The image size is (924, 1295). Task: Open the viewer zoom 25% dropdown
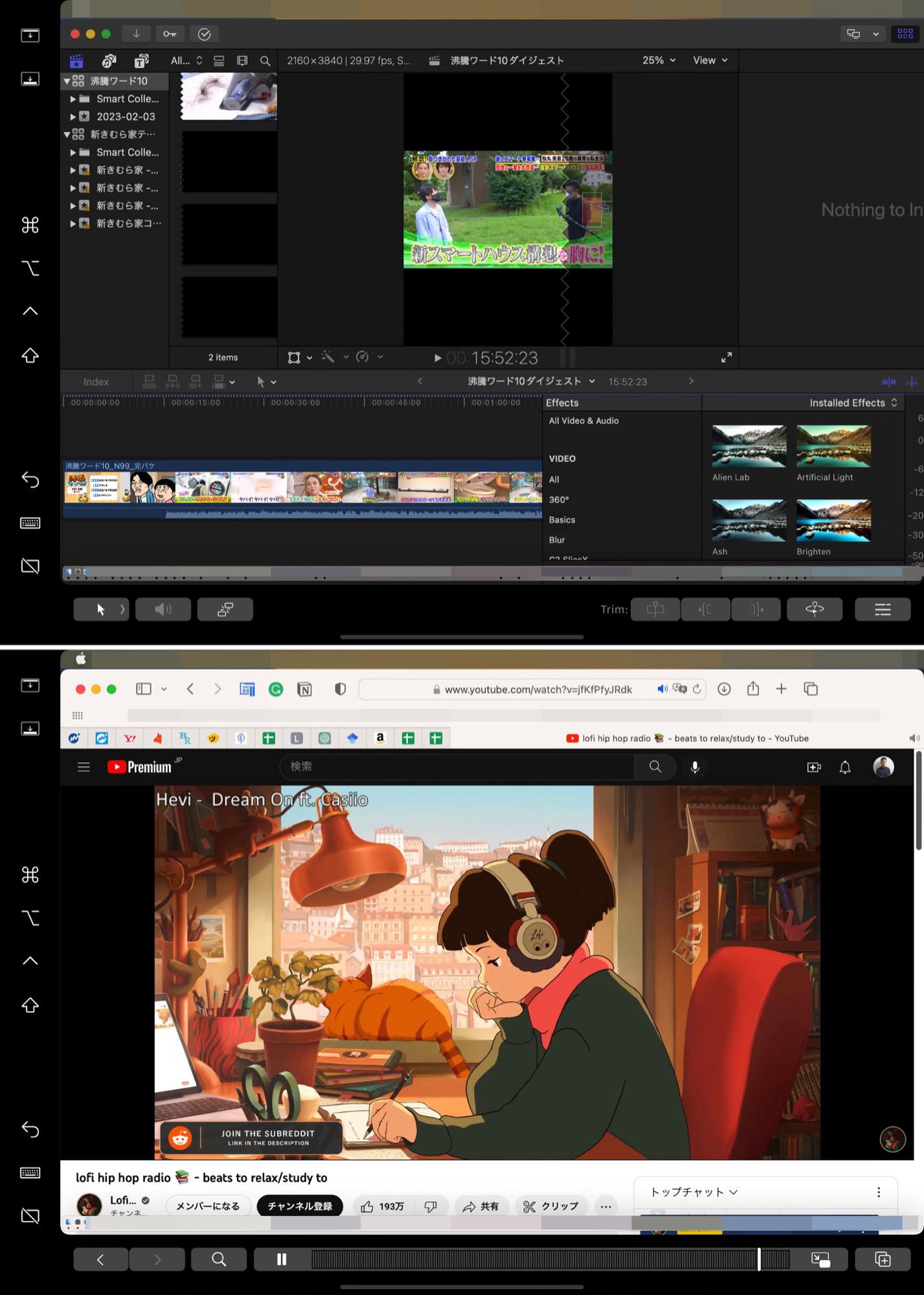click(659, 60)
